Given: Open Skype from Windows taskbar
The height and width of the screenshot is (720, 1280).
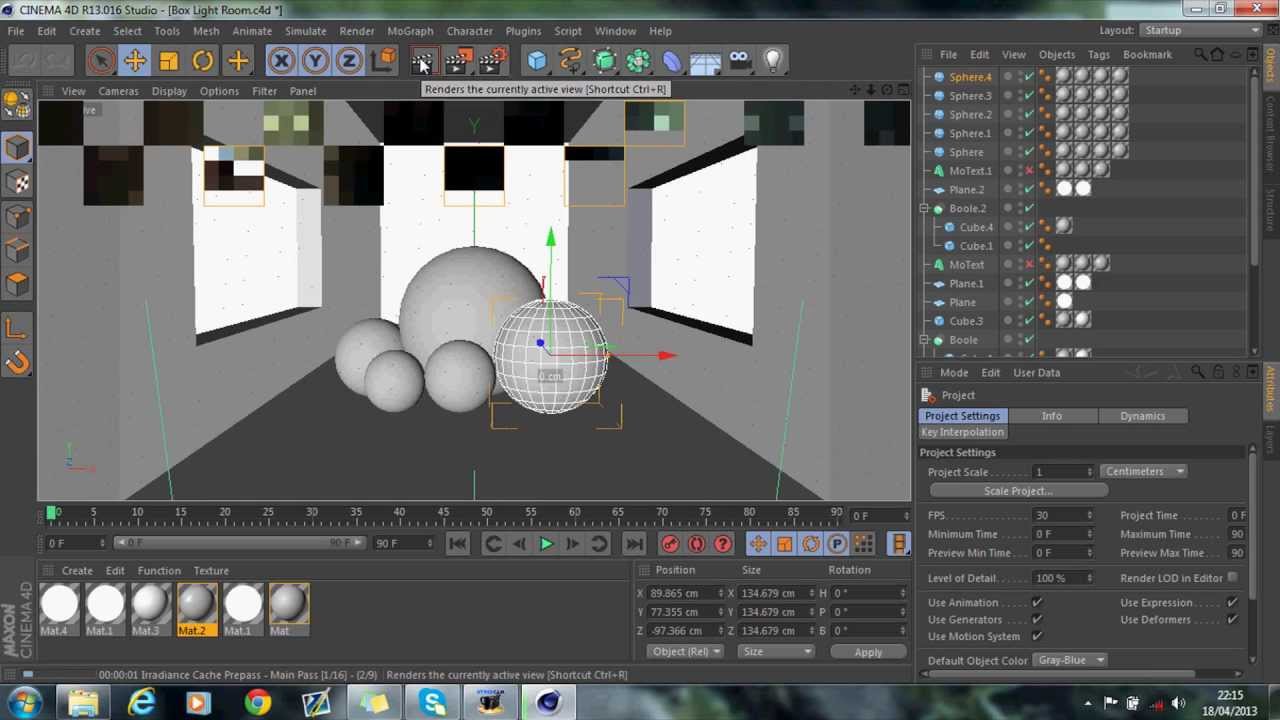Looking at the screenshot, I should tap(433, 703).
